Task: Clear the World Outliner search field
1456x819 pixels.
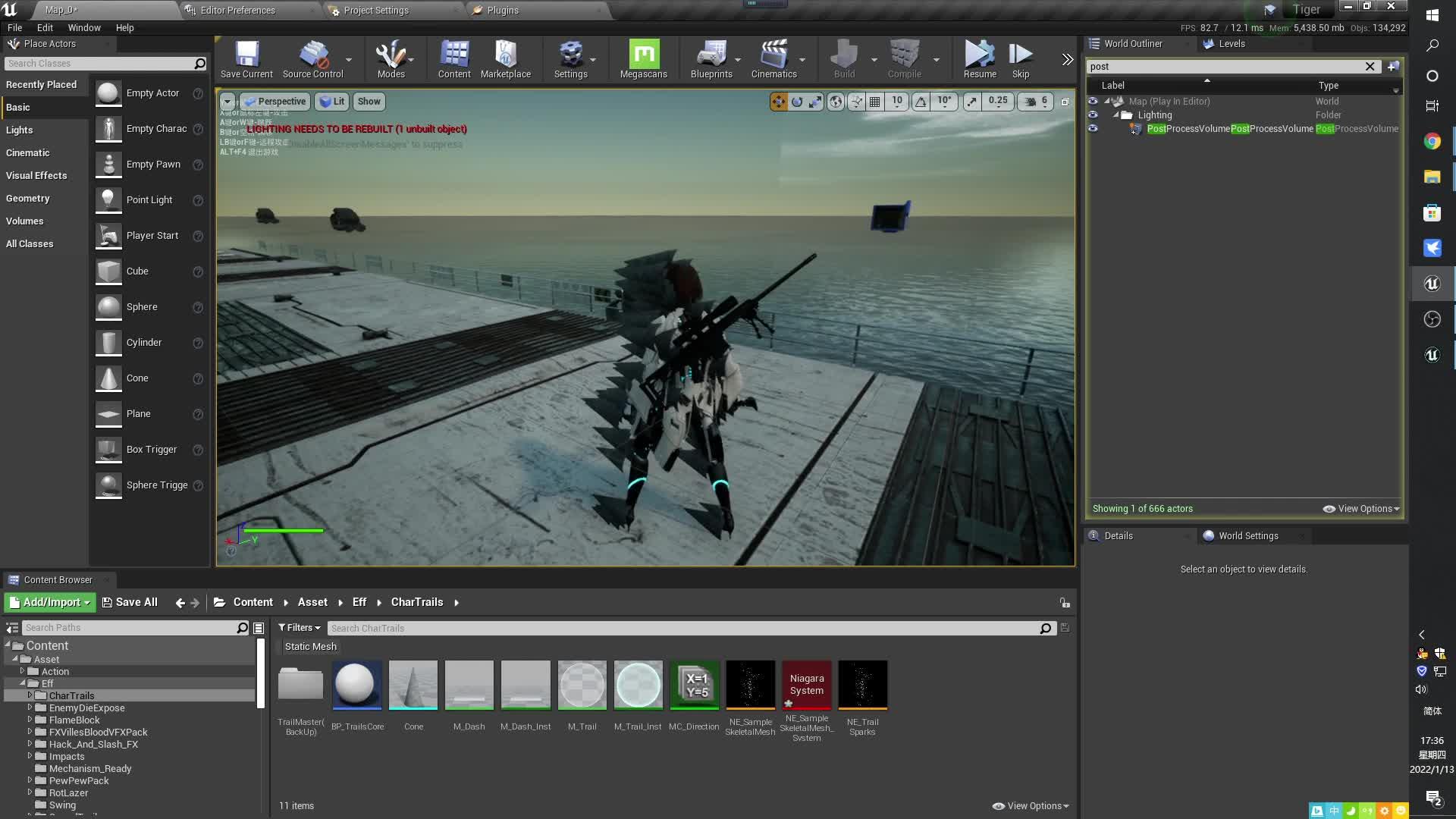Action: [1370, 66]
